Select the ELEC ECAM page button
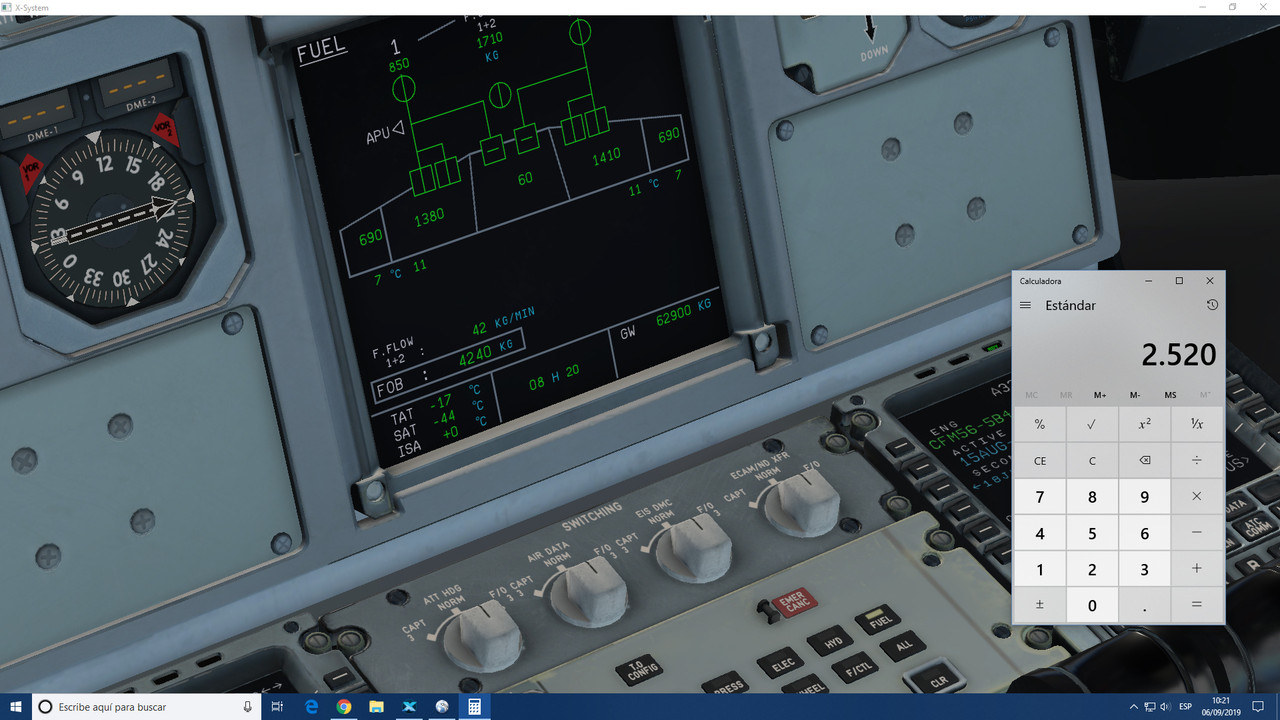 pos(781,664)
